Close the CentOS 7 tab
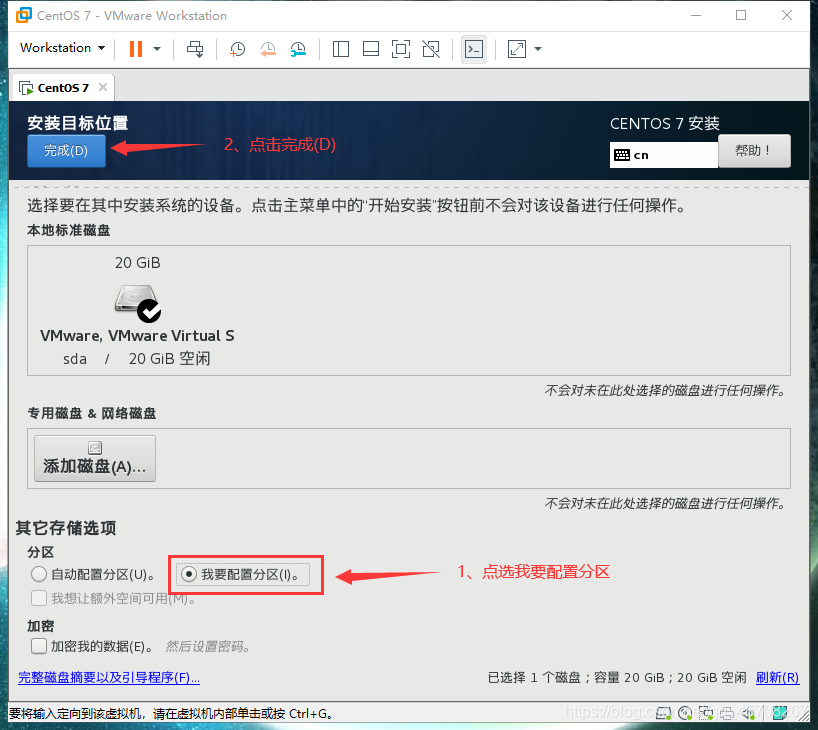Screen dimensions: 818x730 [103, 87]
